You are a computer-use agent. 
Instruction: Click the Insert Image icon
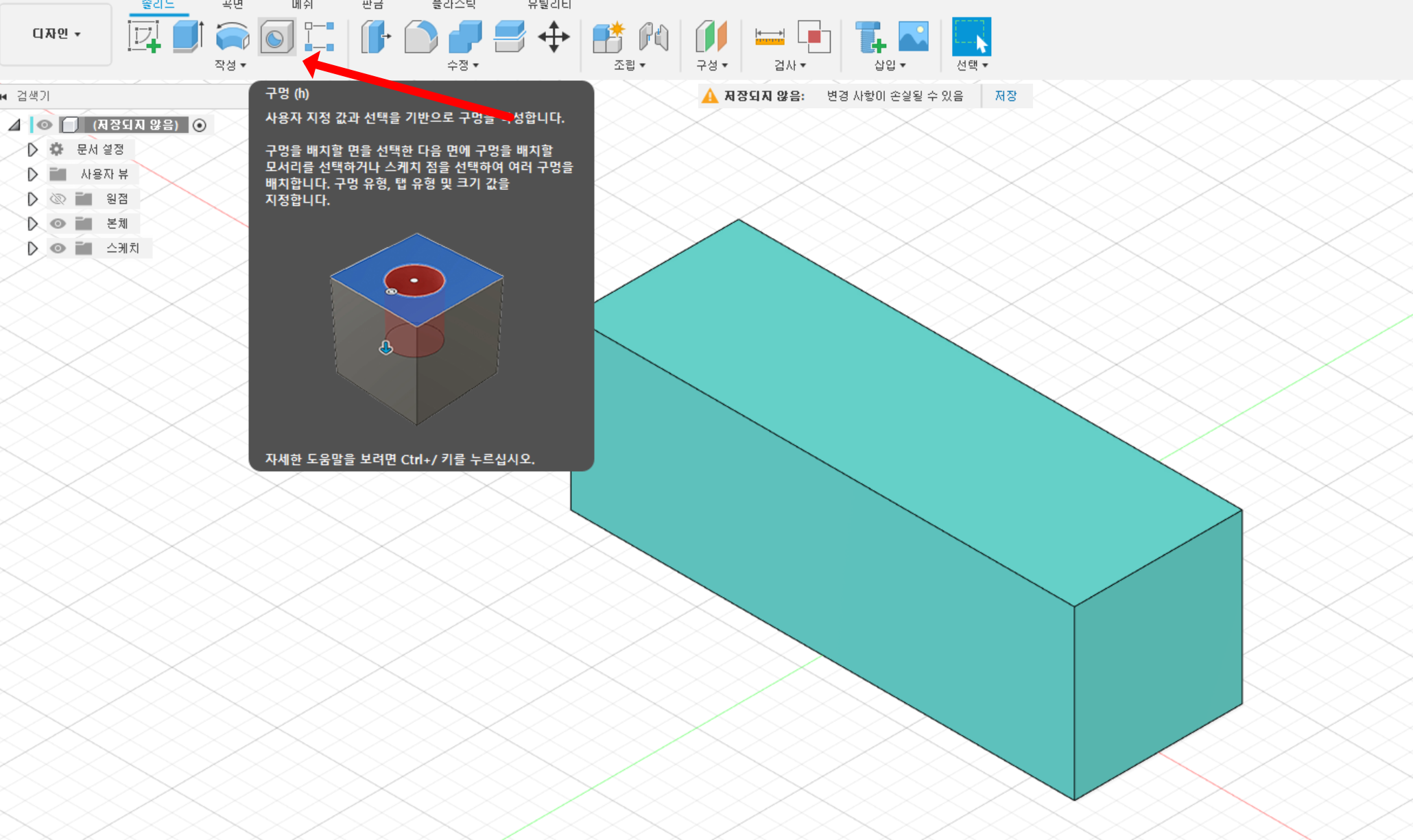click(x=913, y=36)
